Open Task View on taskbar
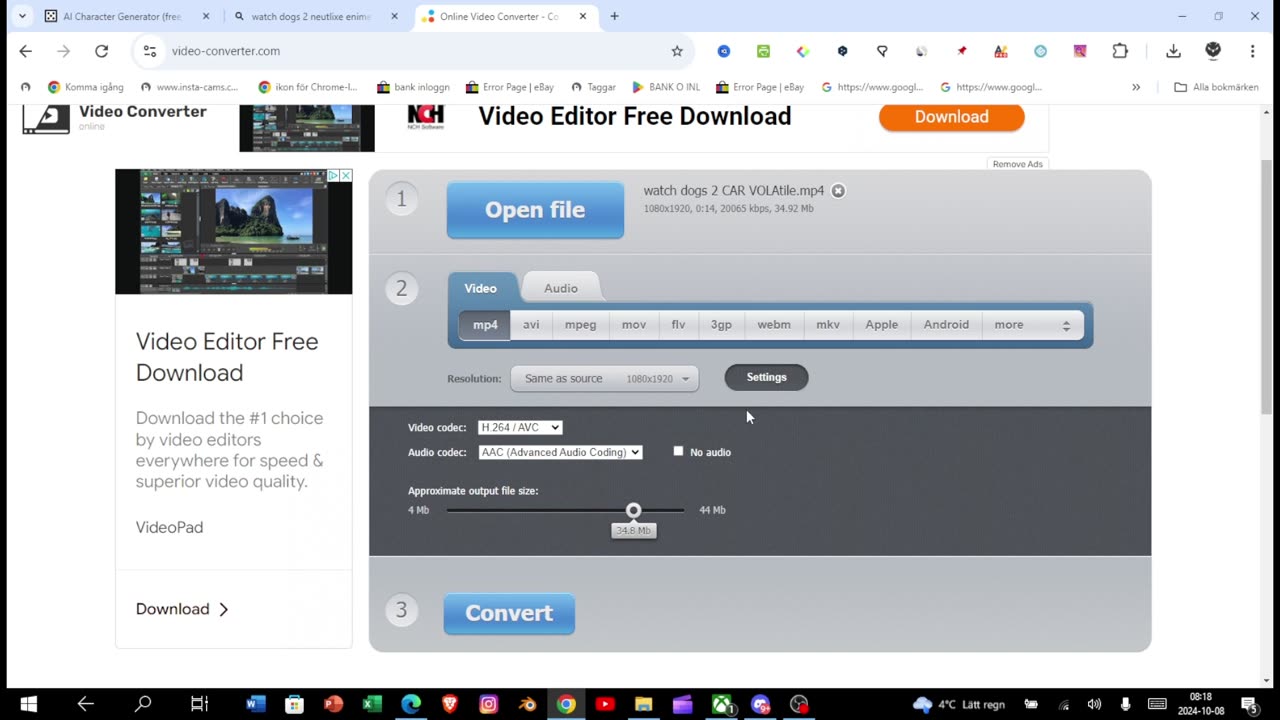 pos(199,704)
